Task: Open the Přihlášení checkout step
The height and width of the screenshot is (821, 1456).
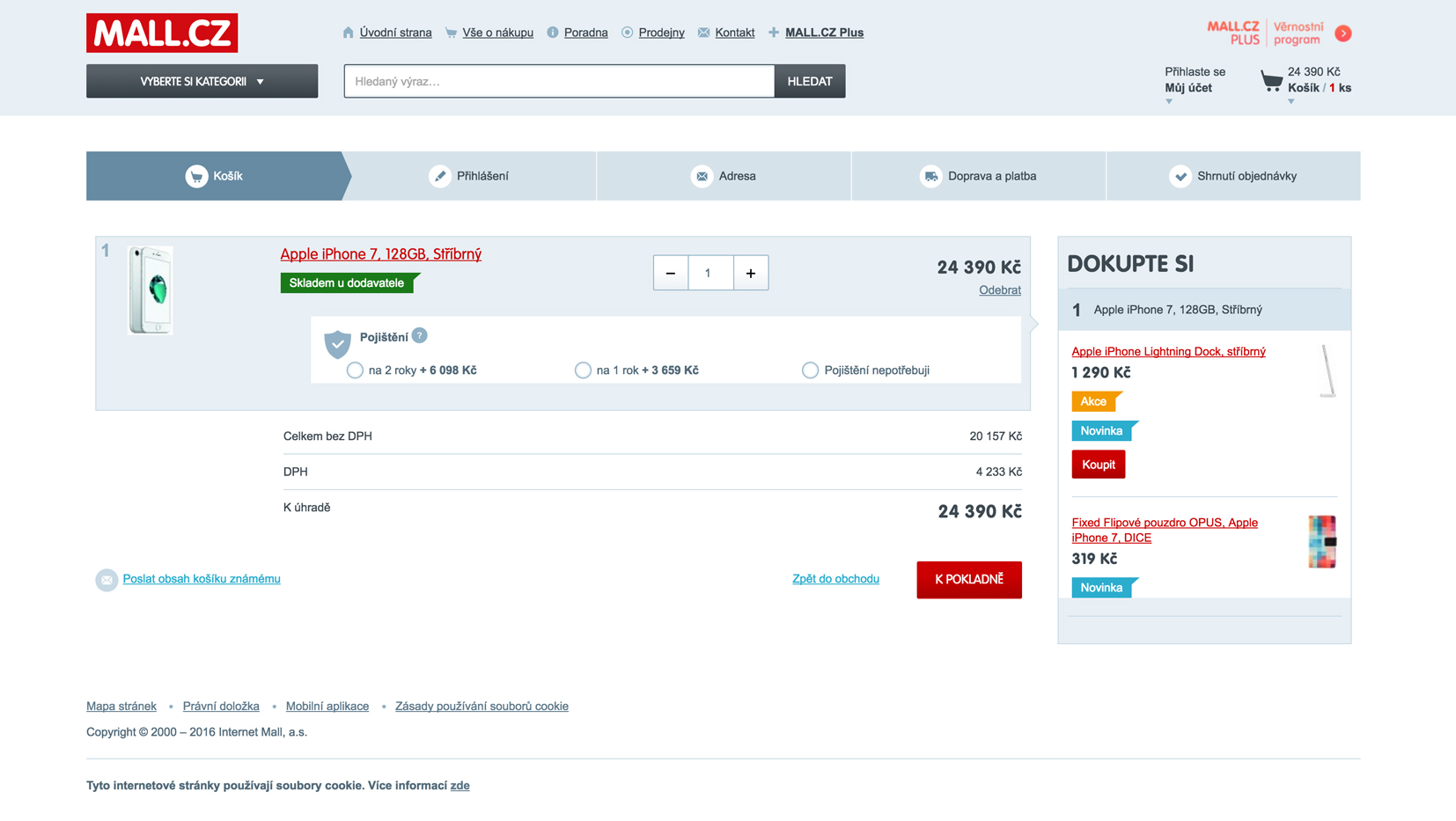Action: (469, 176)
